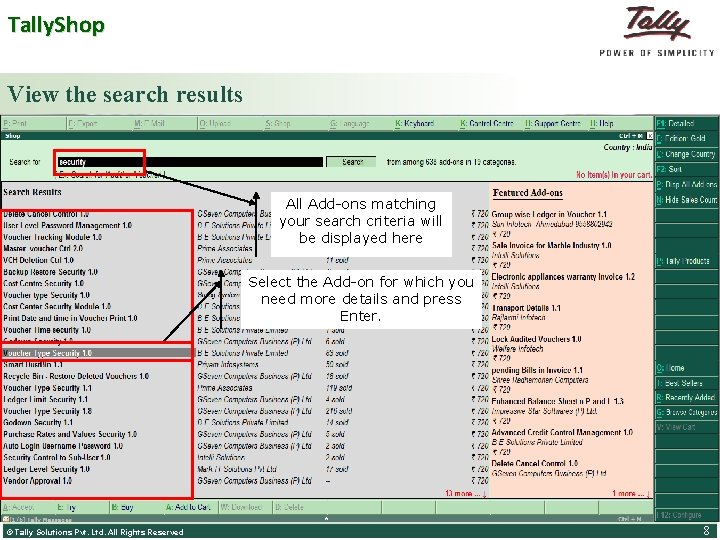This screenshot has height=540, width=720.
Task: Select Cost Center Security Module 1.0 add-on
Action: (57, 307)
